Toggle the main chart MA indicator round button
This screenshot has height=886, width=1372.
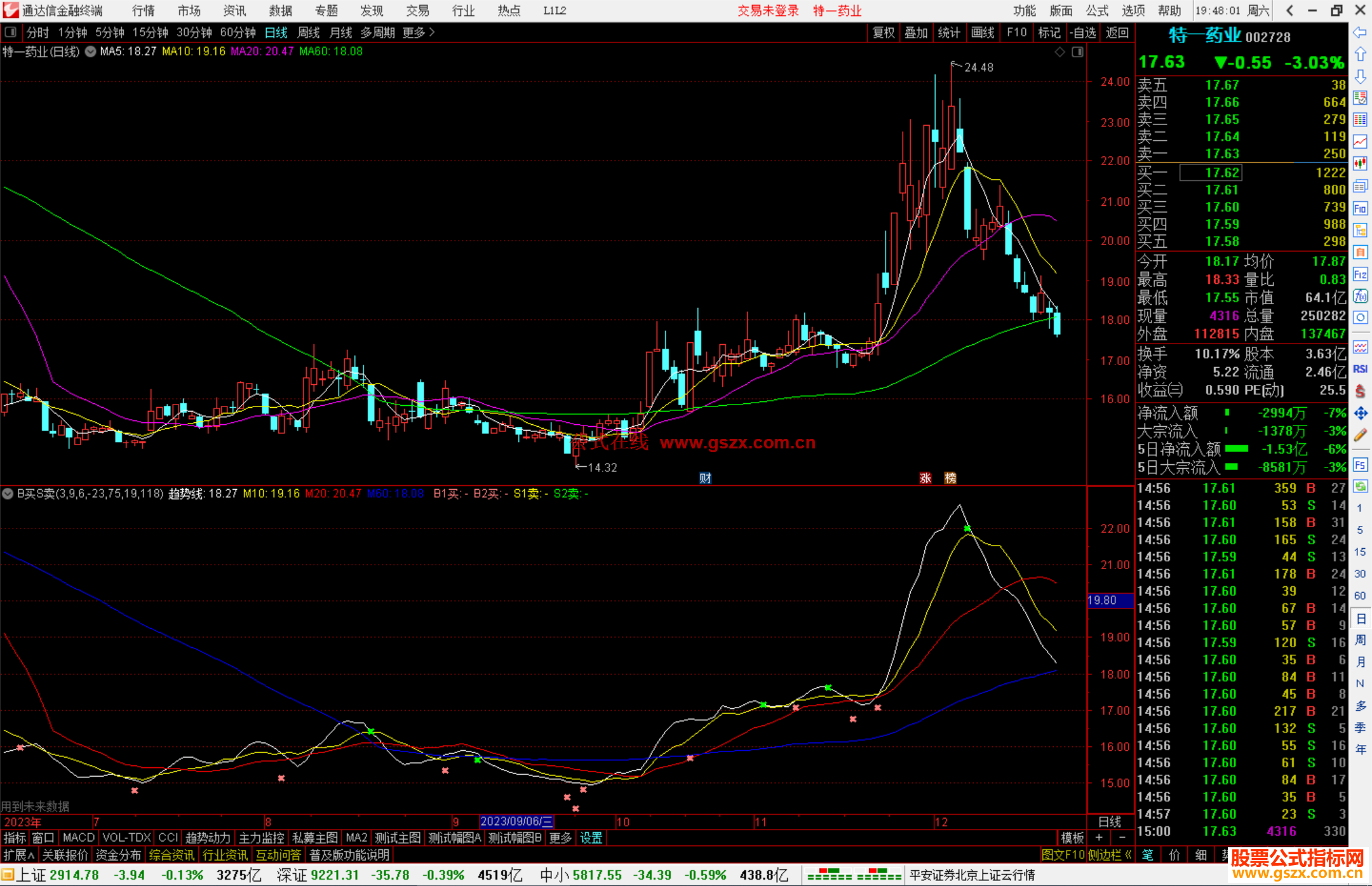click(91, 51)
